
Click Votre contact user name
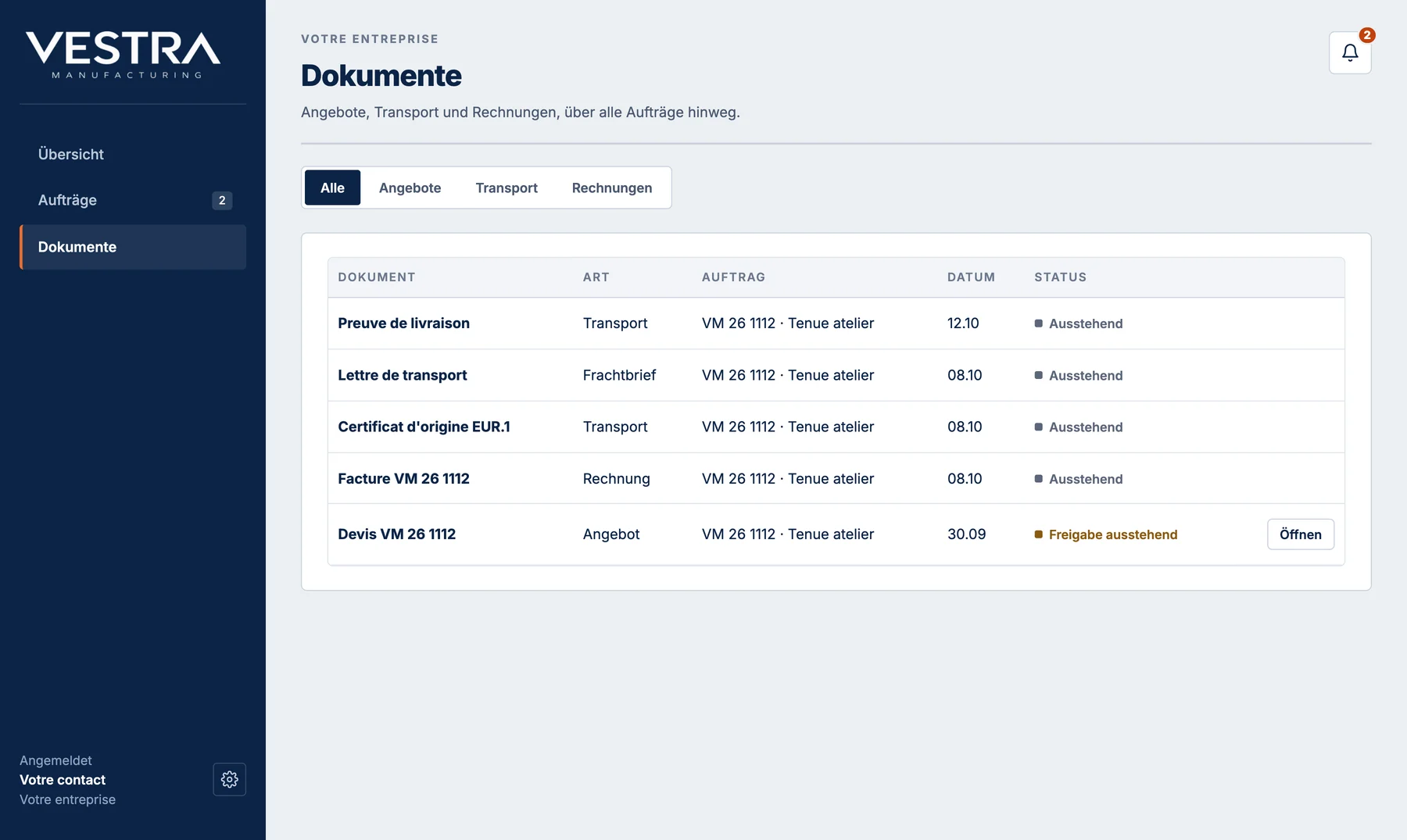pyautogui.click(x=63, y=780)
